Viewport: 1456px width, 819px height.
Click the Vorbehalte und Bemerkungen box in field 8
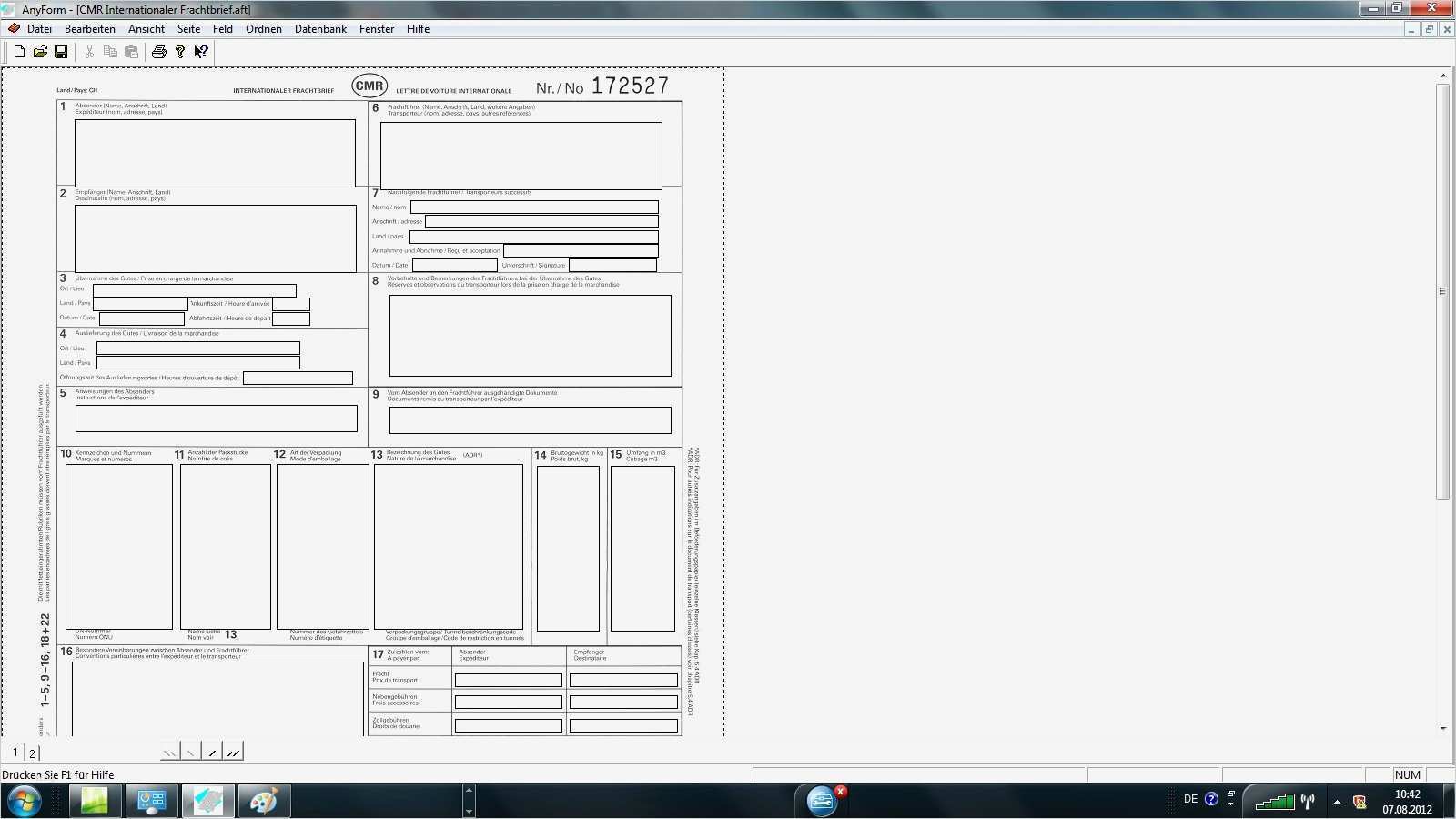531,336
